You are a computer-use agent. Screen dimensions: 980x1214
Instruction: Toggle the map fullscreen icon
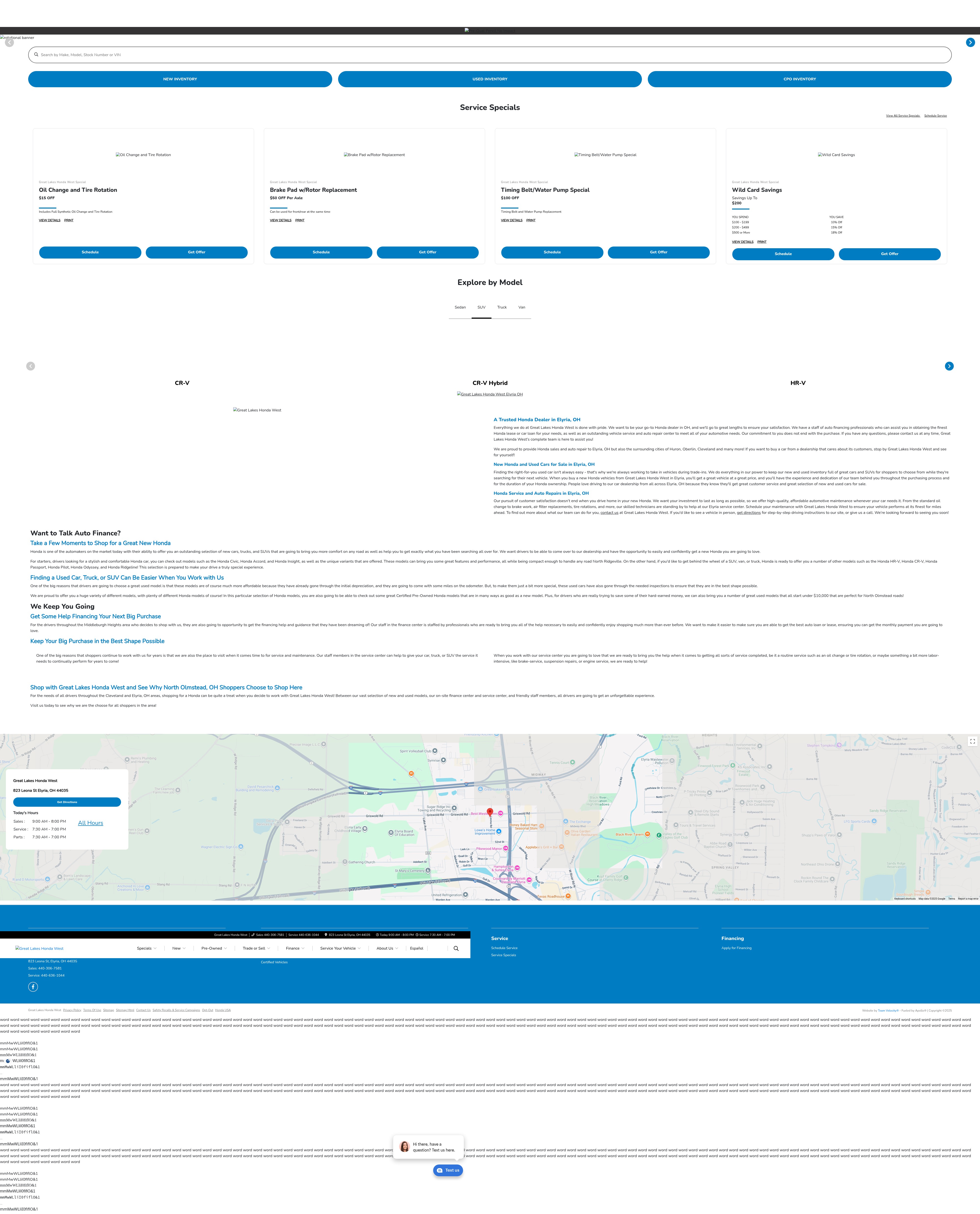pos(972,741)
